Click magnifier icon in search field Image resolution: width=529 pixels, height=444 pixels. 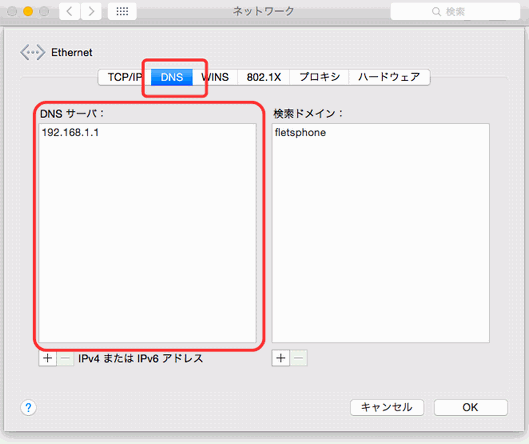click(x=436, y=11)
